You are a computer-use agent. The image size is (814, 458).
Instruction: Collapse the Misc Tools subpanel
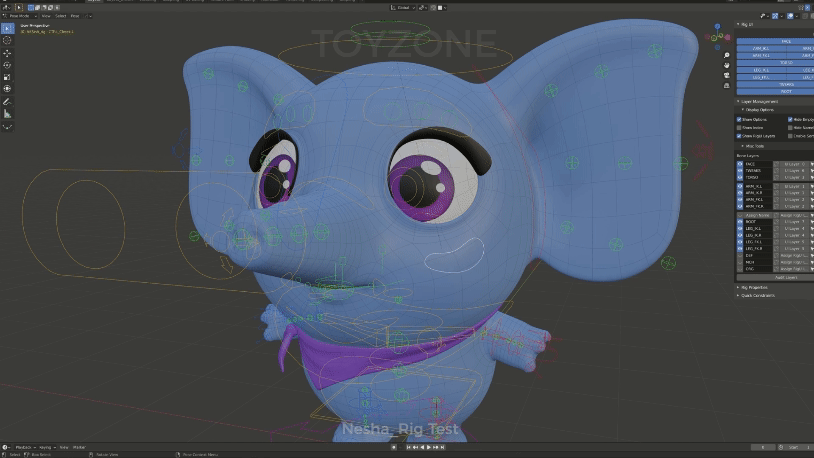click(x=742, y=146)
